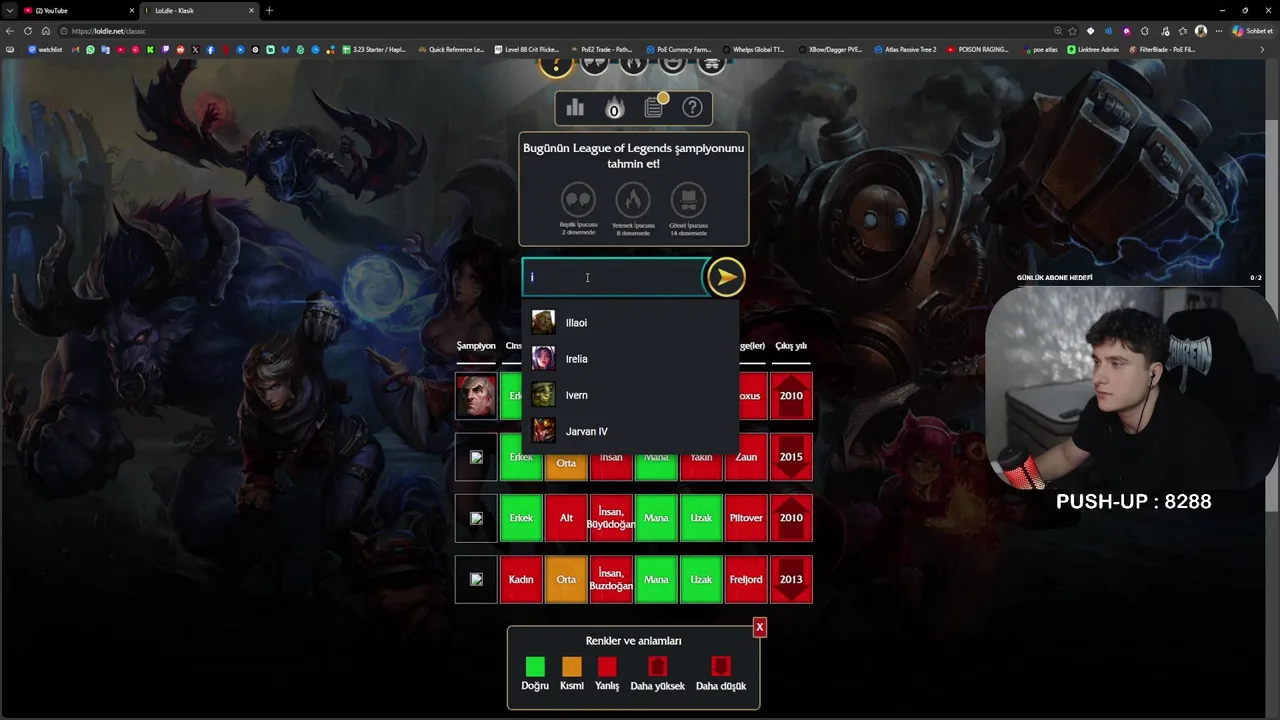Open the browser zoom magnifier icon
The image size is (1280, 720).
pyautogui.click(x=1057, y=31)
